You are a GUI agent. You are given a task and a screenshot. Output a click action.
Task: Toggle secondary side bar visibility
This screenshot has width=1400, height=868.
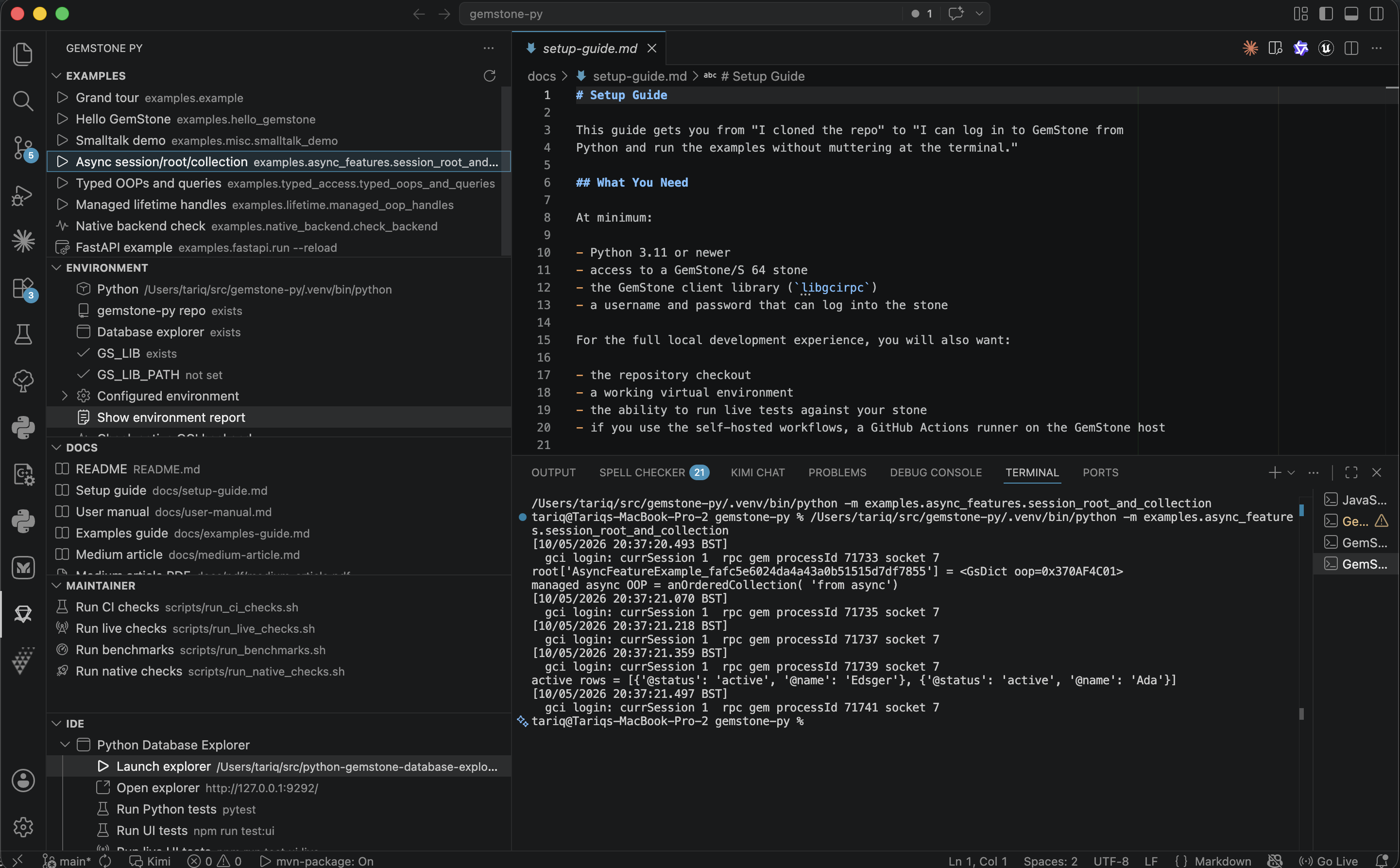[1377, 14]
